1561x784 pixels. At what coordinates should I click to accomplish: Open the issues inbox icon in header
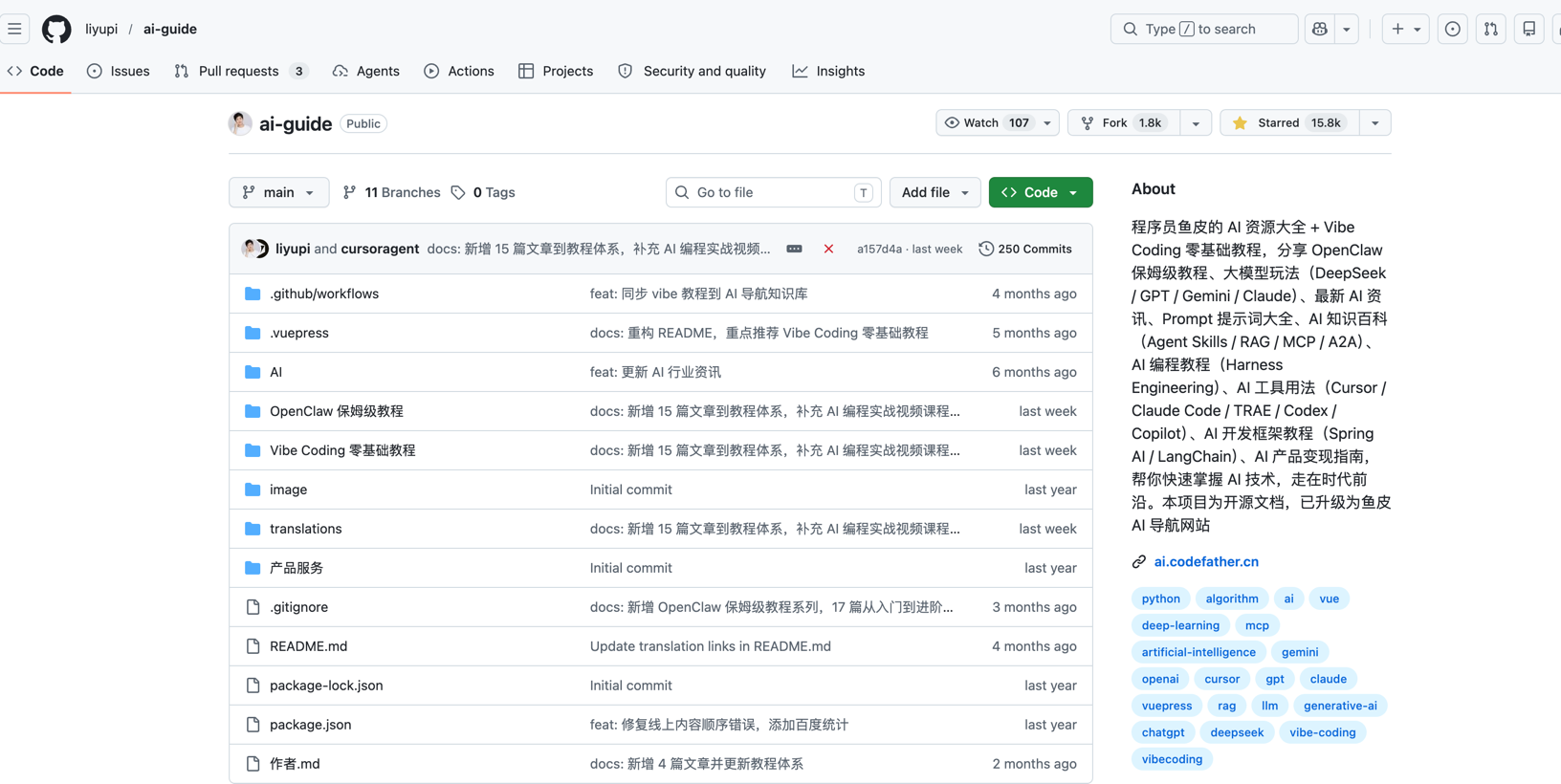pyautogui.click(x=1452, y=29)
